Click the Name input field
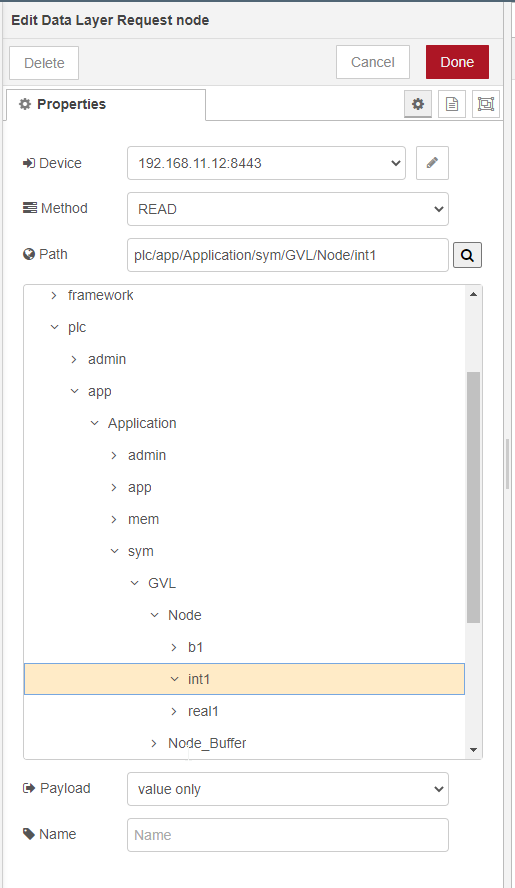This screenshot has height=888, width=515. click(288, 835)
